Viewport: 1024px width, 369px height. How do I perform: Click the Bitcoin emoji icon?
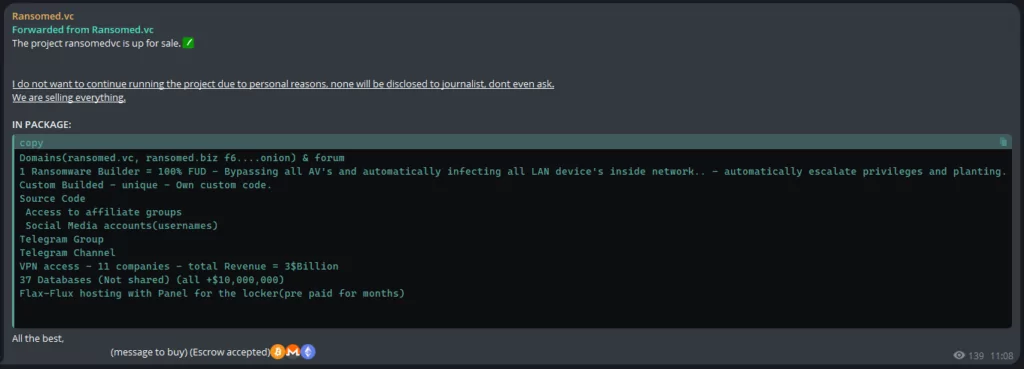pos(278,352)
